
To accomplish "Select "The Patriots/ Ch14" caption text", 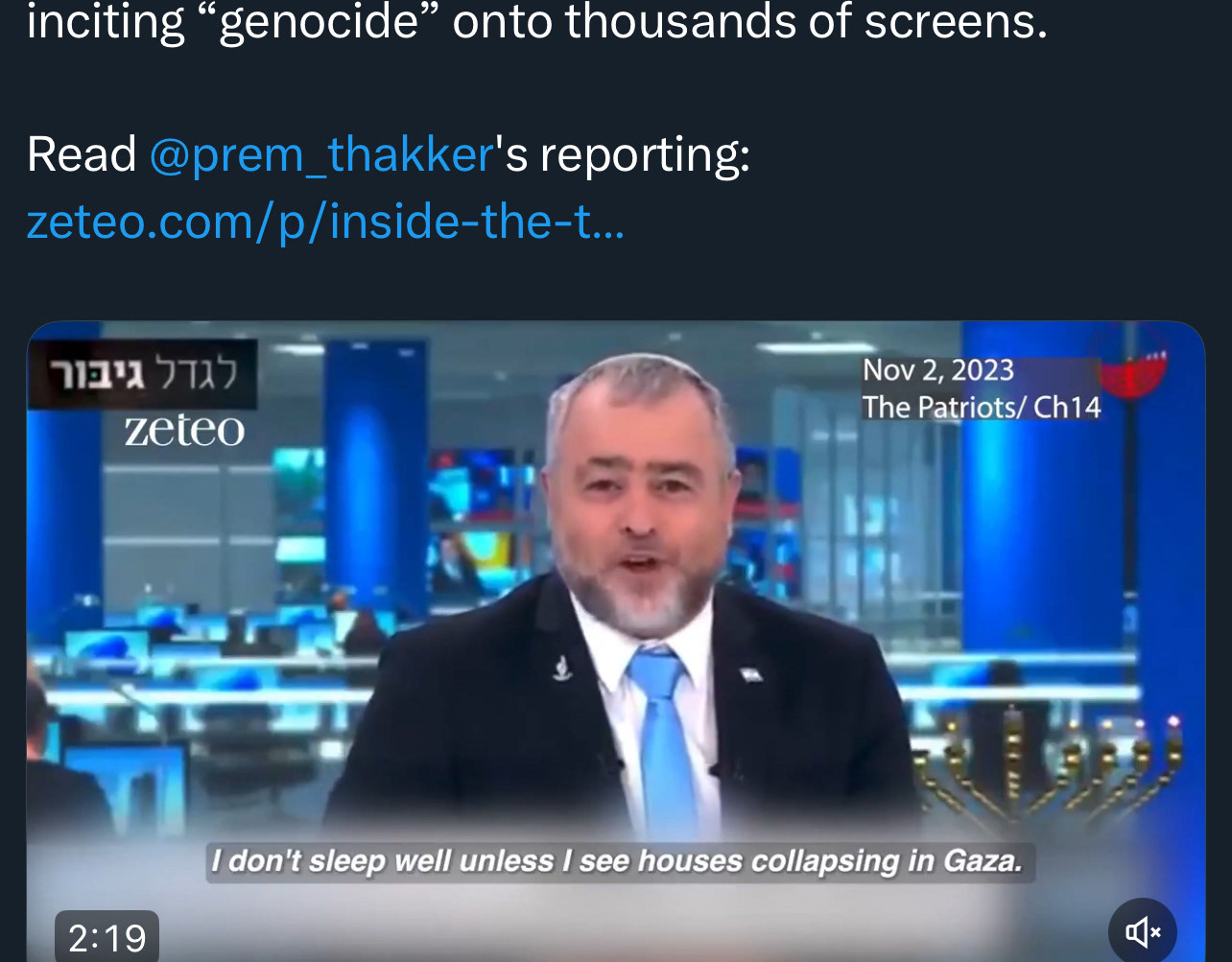I will [x=981, y=407].
